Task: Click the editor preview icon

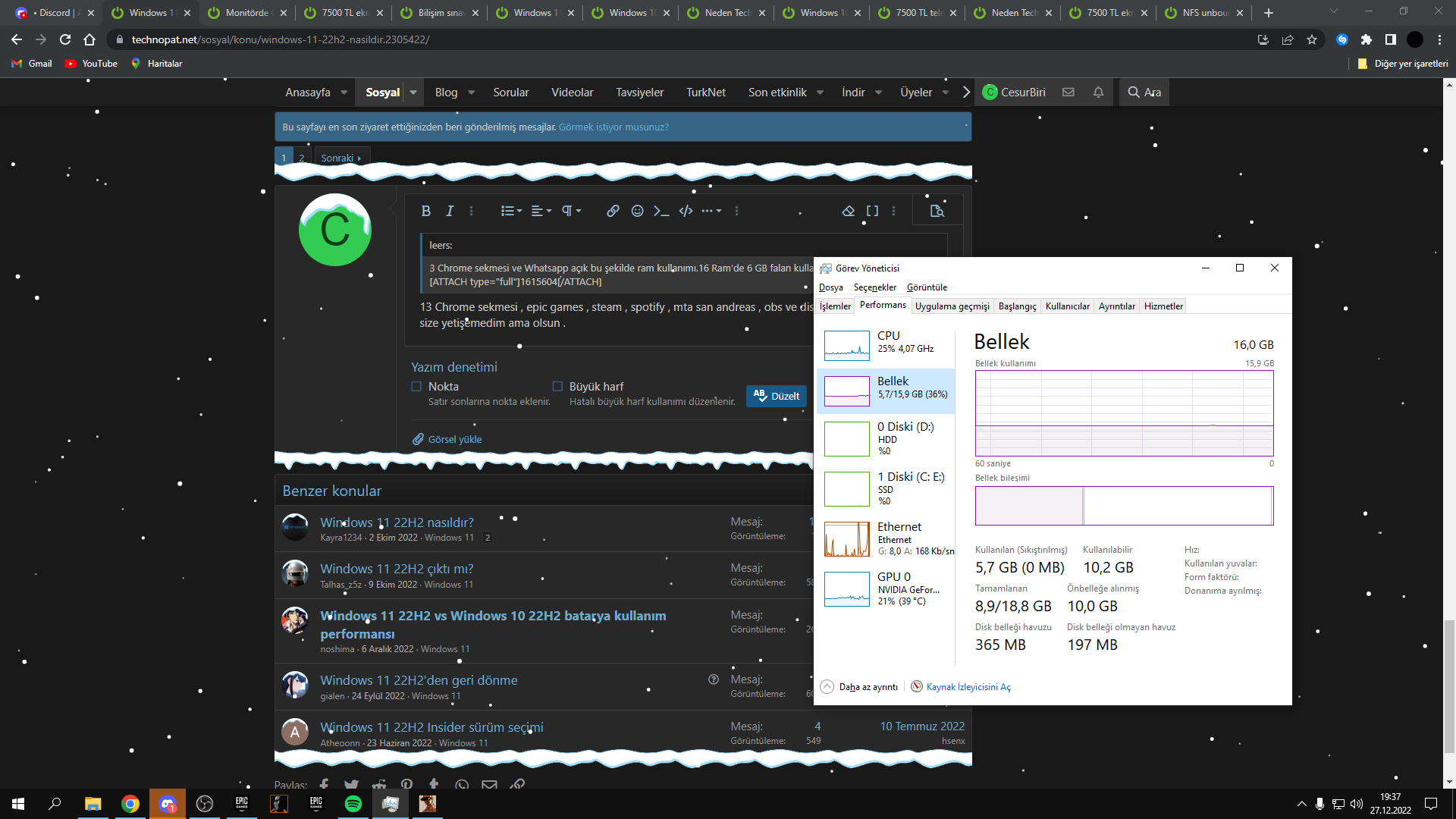Action: [937, 211]
